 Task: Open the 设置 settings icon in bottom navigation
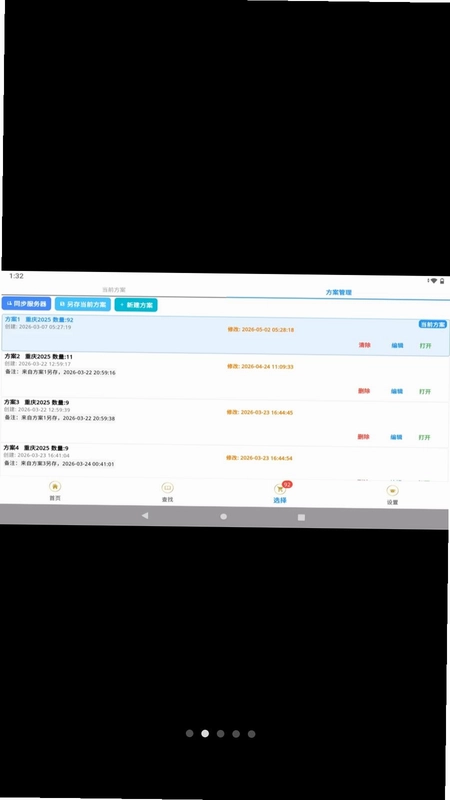392,491
